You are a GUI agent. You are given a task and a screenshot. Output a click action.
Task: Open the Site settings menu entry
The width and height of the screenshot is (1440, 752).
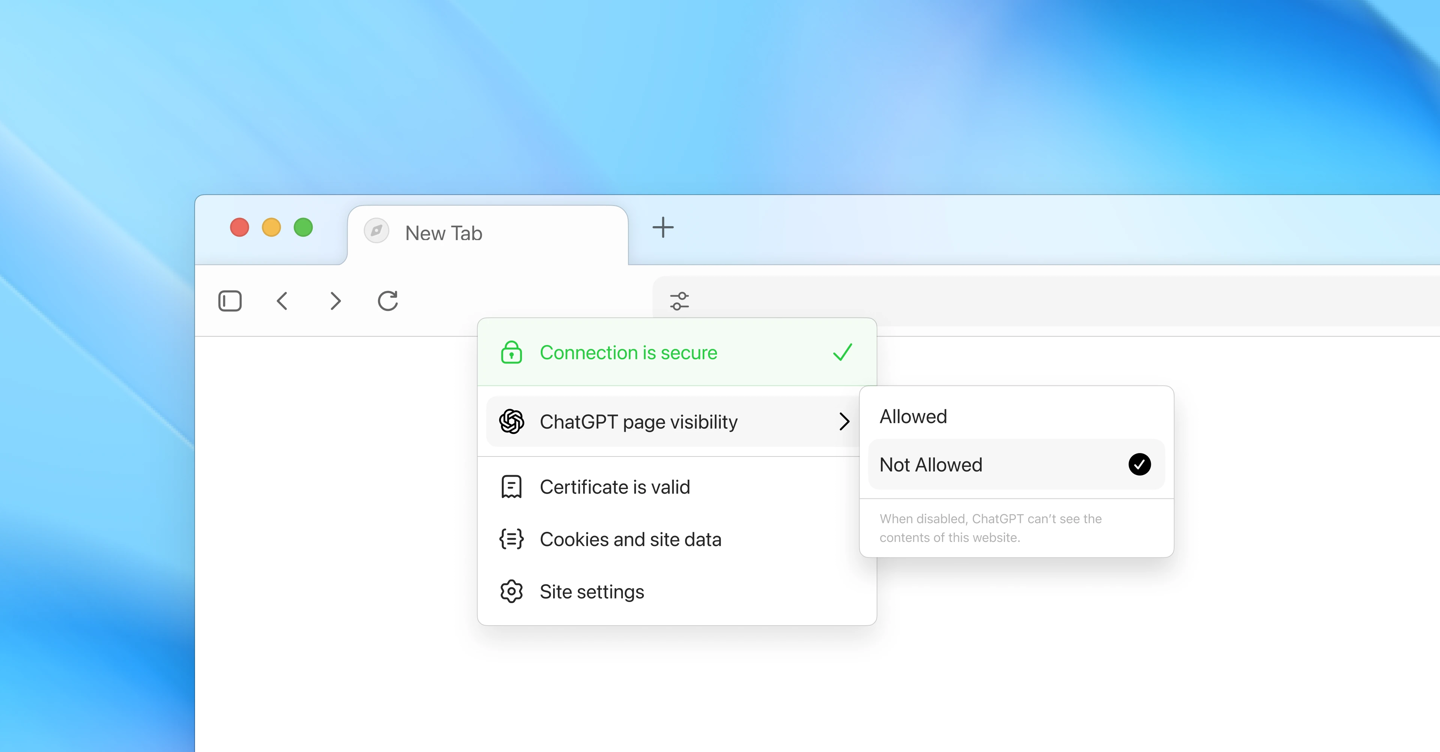tap(591, 591)
